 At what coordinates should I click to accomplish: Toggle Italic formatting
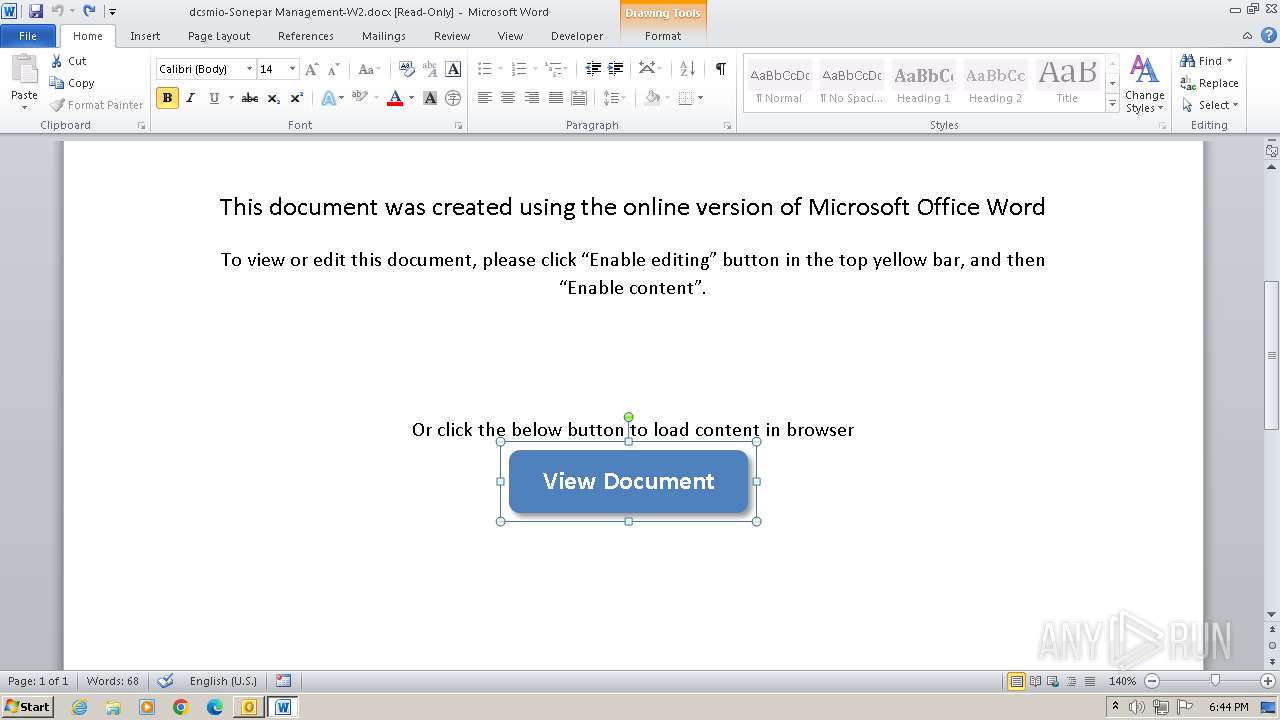[x=190, y=98]
